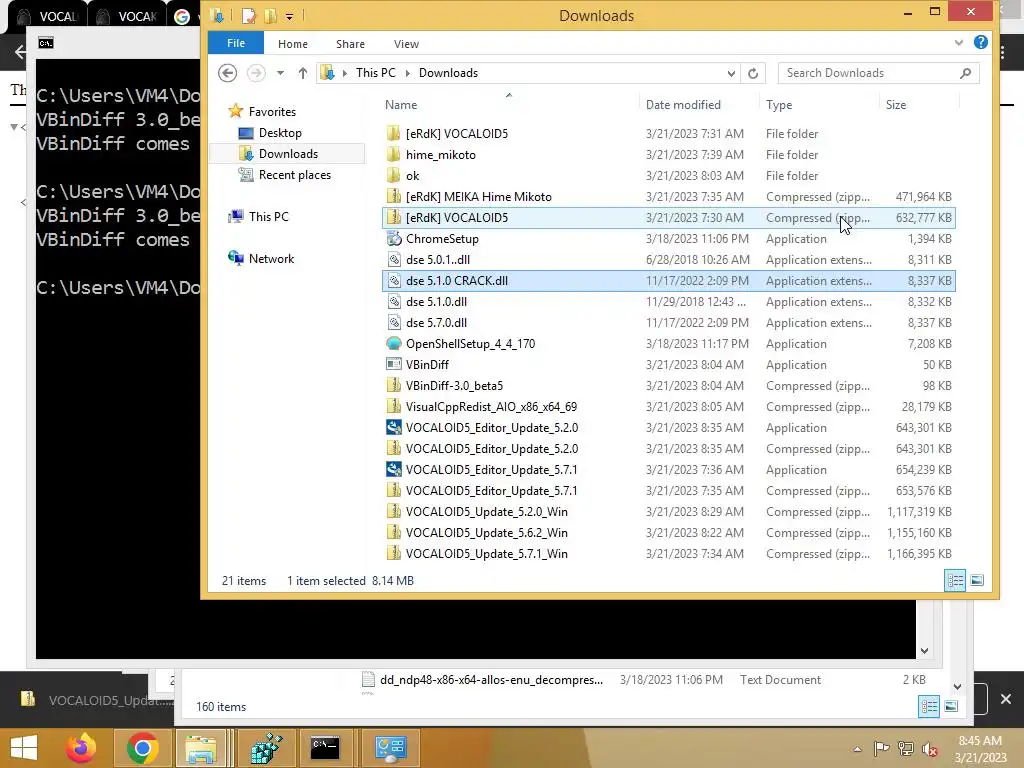Click New folder icon in quick access toolbar
1024x768 pixels.
coord(270,16)
